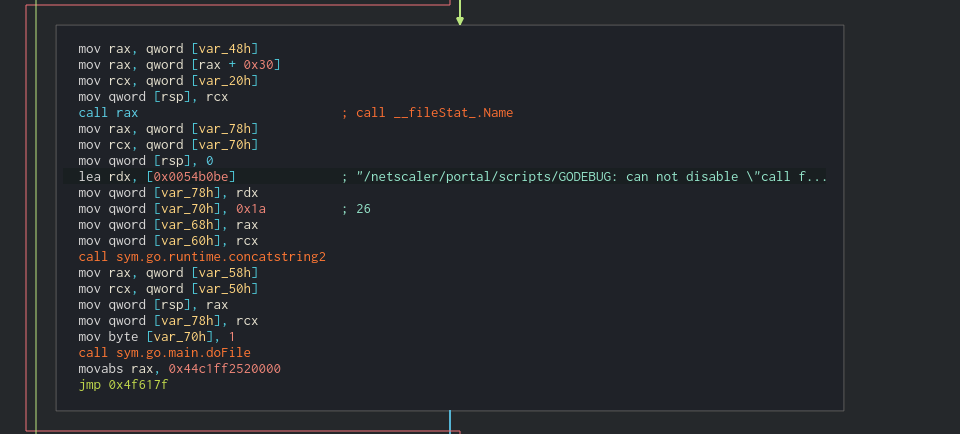Select the mov rax, qword [var_48h] line

(168, 49)
